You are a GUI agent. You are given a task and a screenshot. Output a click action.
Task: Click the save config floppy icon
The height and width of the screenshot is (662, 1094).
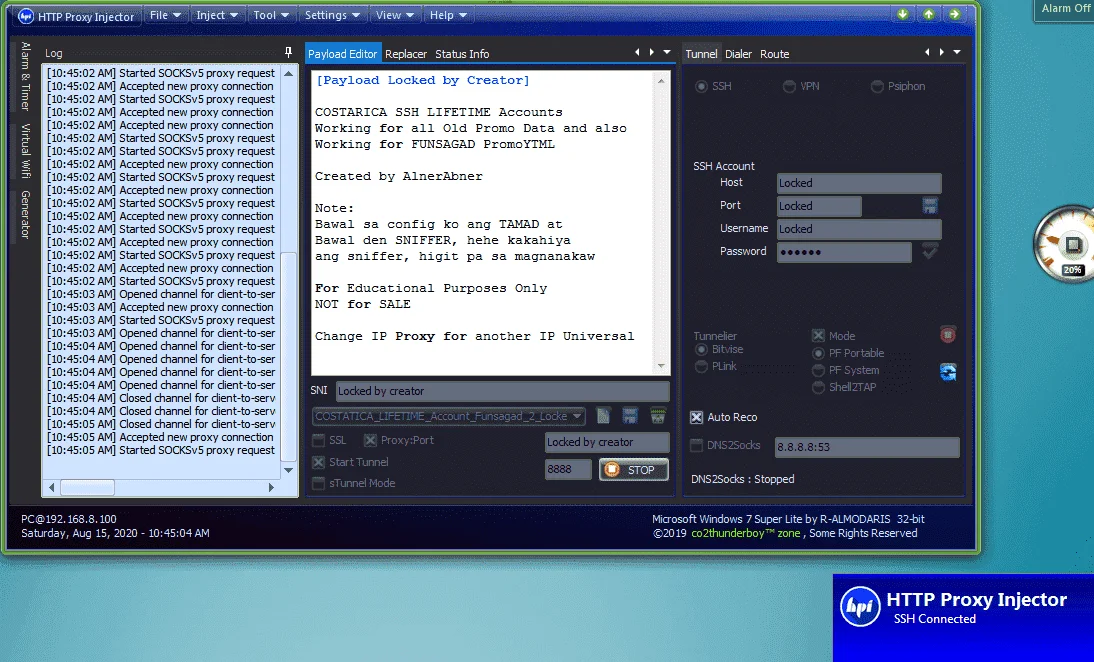[630, 416]
